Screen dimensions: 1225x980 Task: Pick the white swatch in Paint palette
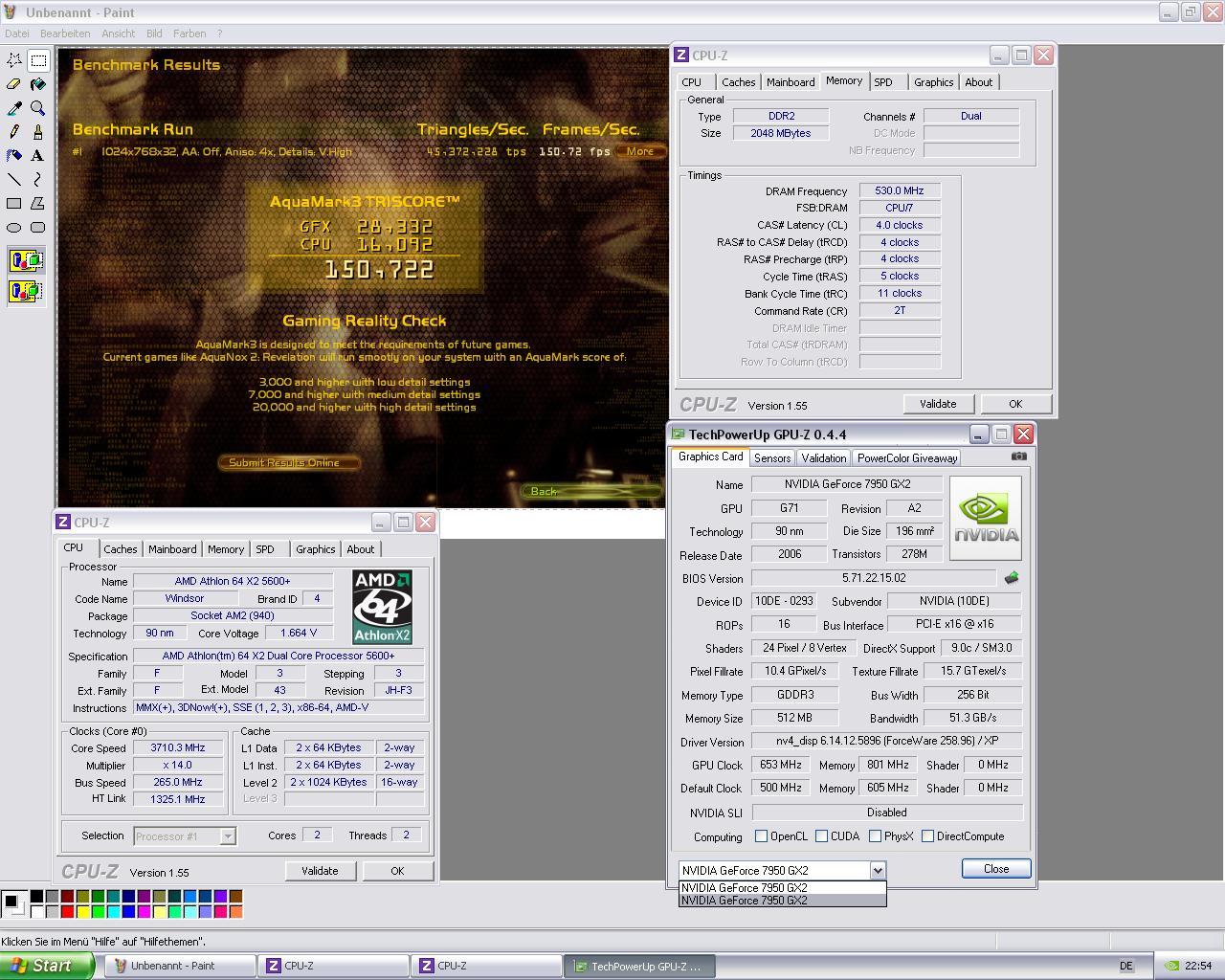(36, 911)
